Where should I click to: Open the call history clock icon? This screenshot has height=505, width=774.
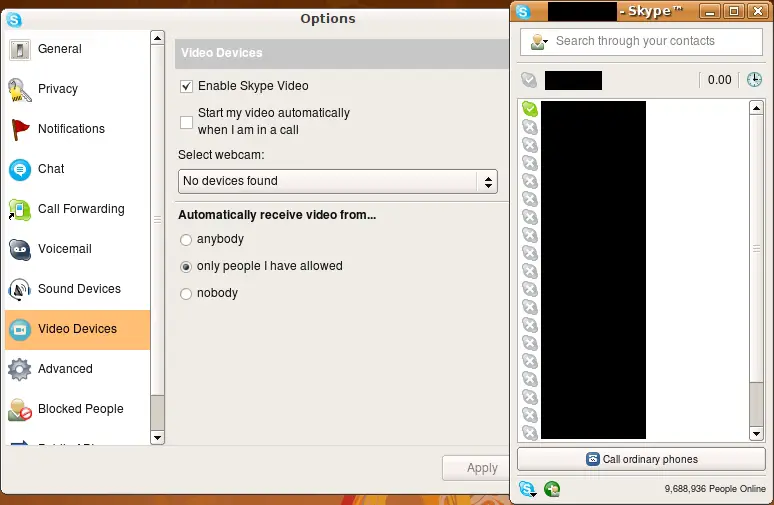[x=754, y=79]
